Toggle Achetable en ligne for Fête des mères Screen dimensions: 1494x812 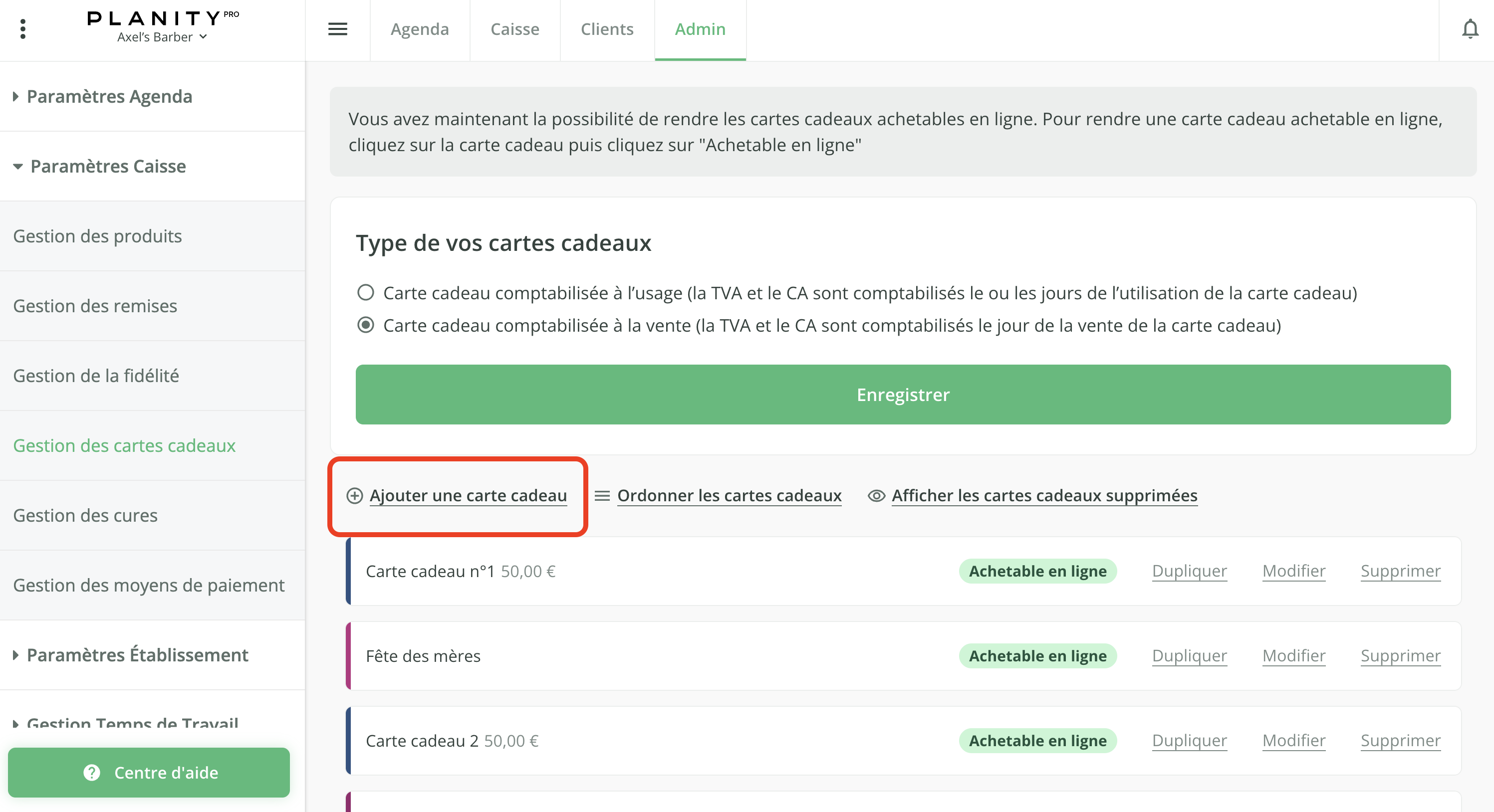pyautogui.click(x=1037, y=656)
